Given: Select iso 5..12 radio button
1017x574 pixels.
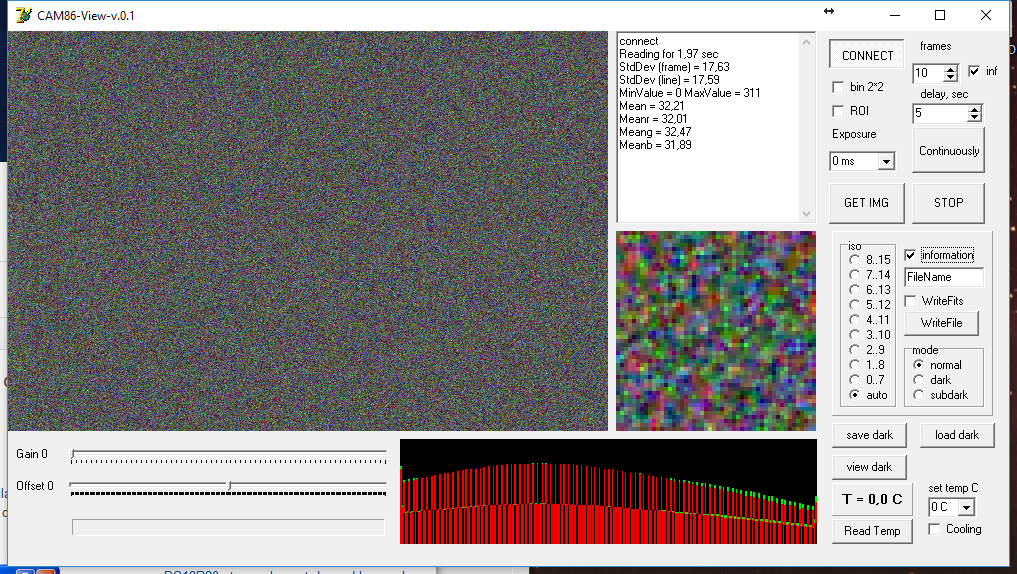Looking at the screenshot, I should pos(854,304).
